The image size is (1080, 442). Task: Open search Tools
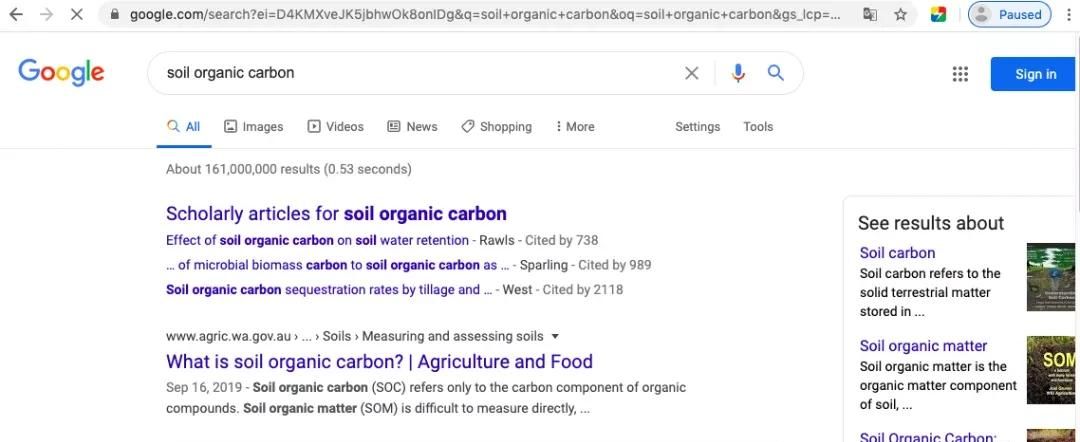click(x=758, y=127)
